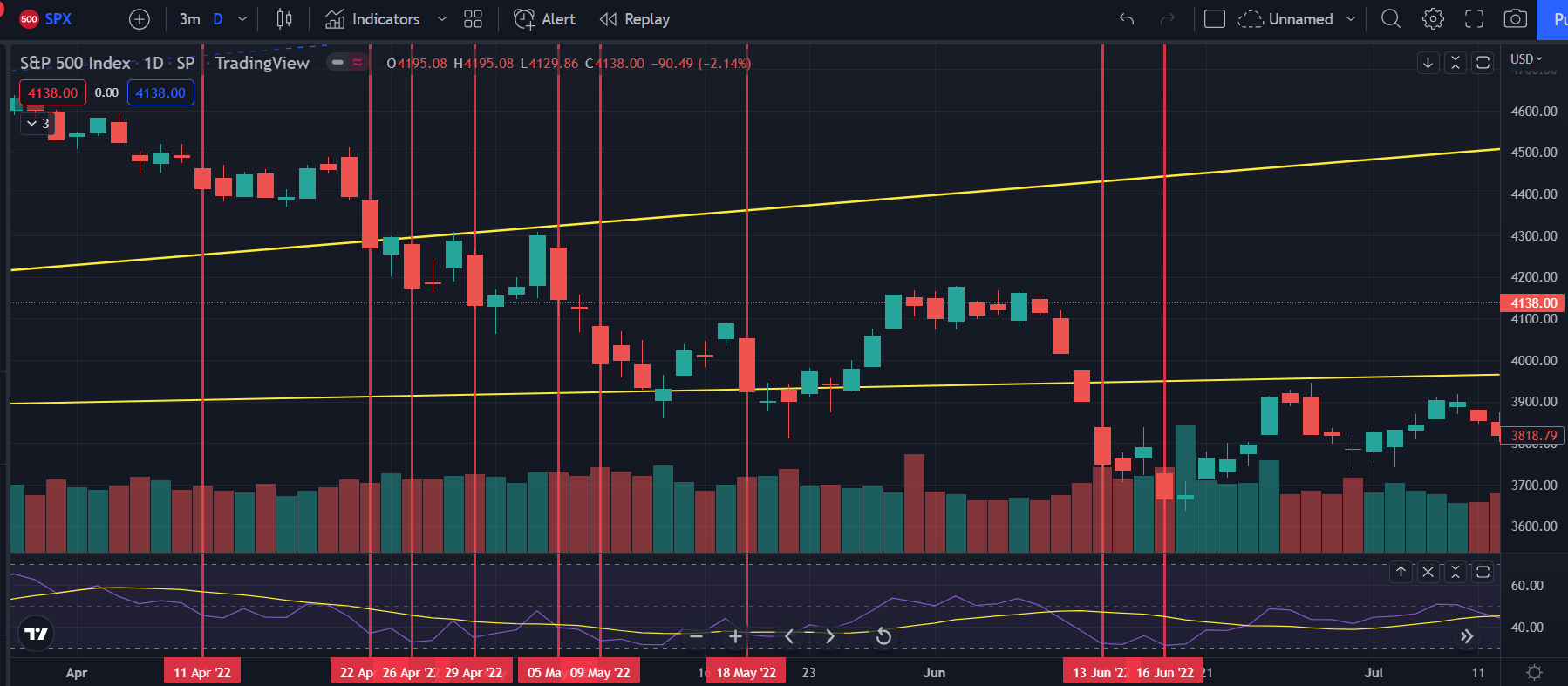Click the 4500.00 price scale value
Viewport: 1568px width, 686px height.
coord(1534,153)
